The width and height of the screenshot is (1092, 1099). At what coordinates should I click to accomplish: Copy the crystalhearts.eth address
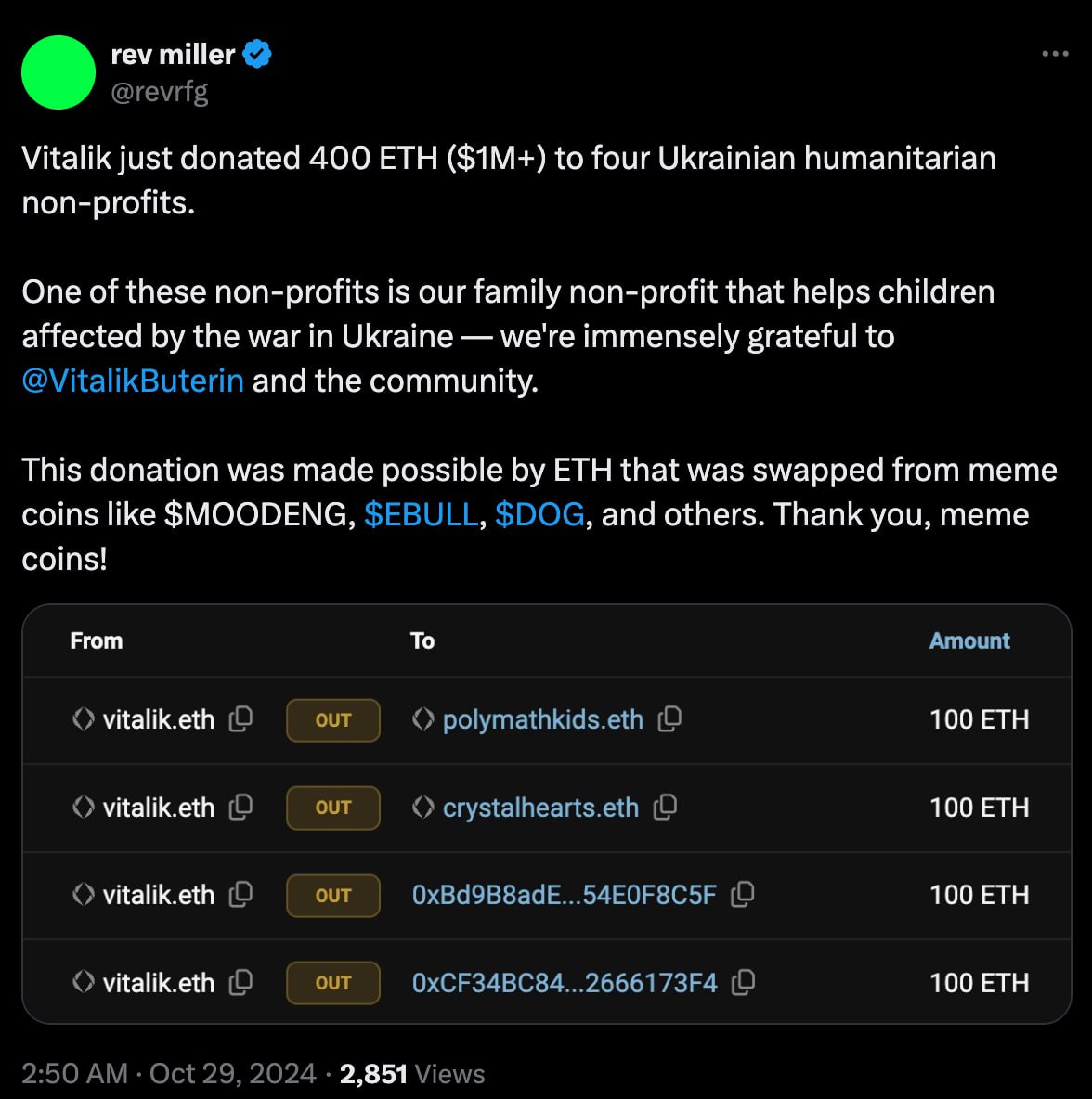665,807
